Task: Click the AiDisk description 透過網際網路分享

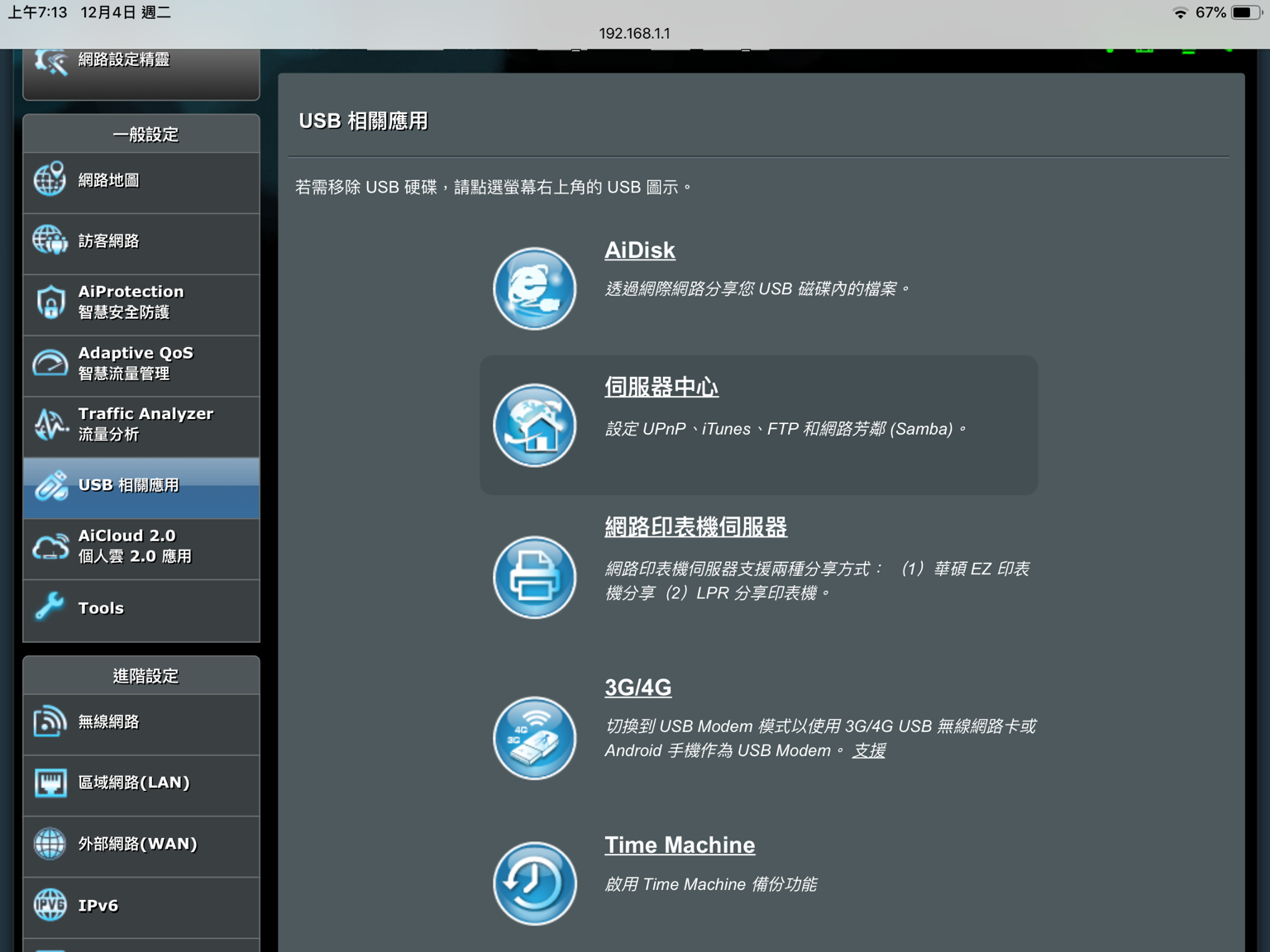Action: 757,288
